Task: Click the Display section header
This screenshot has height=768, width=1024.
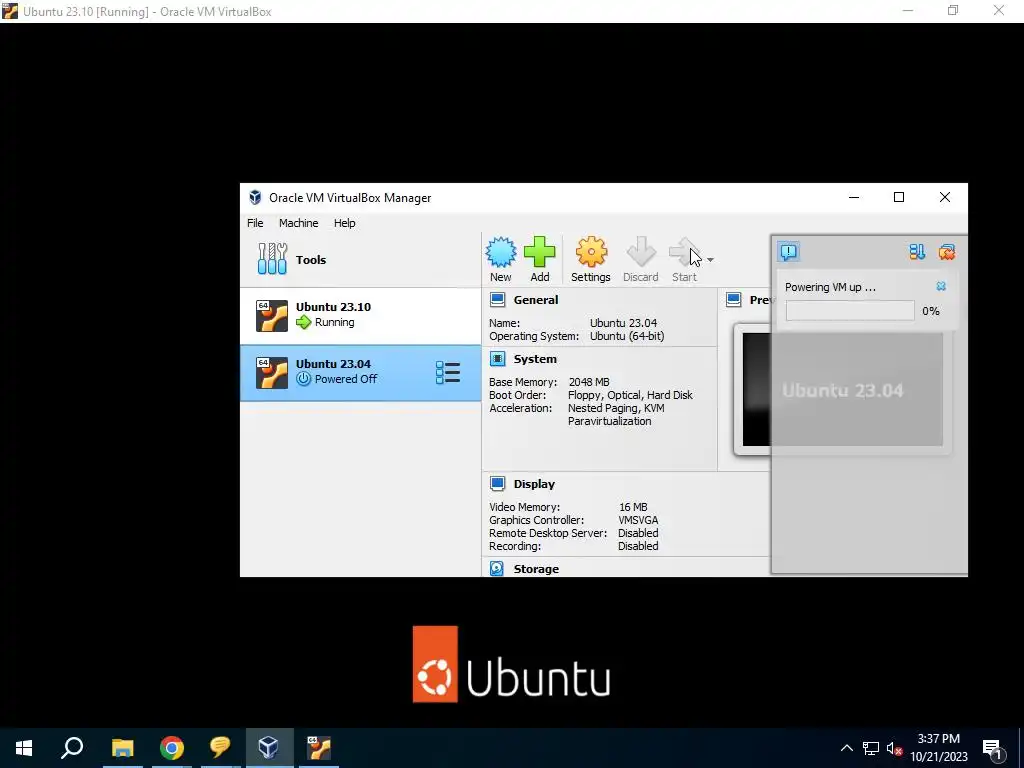Action: (534, 484)
